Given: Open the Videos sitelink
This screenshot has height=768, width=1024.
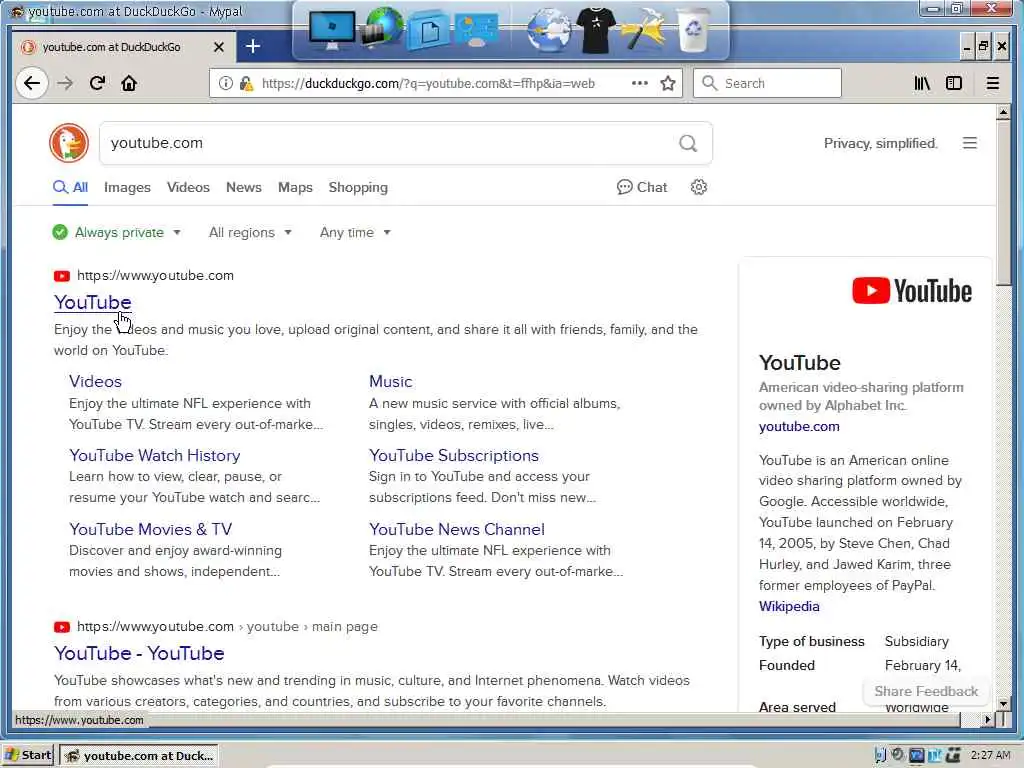Looking at the screenshot, I should [95, 381].
